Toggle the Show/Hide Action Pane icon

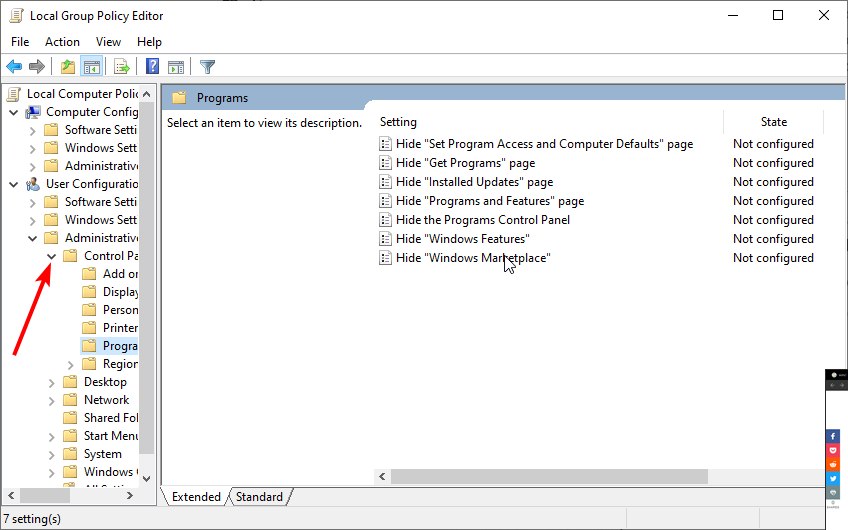click(176, 67)
